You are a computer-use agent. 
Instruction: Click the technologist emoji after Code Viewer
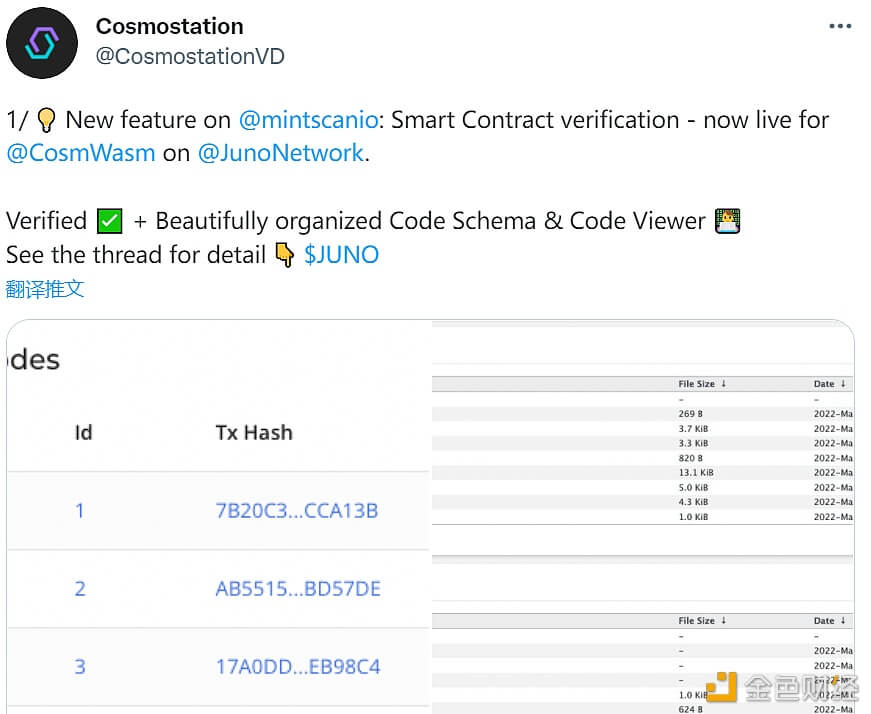(x=728, y=221)
